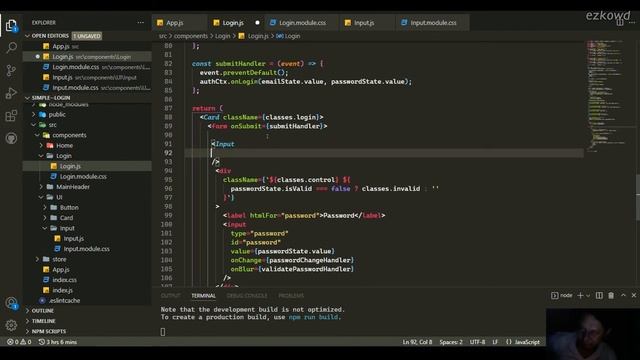
Task: Open the OUTPUT panel tab
Action: pyautogui.click(x=170, y=296)
